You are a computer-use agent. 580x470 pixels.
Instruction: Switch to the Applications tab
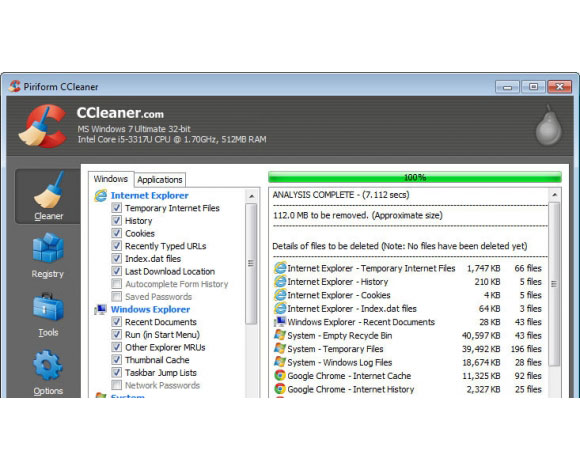tap(160, 180)
